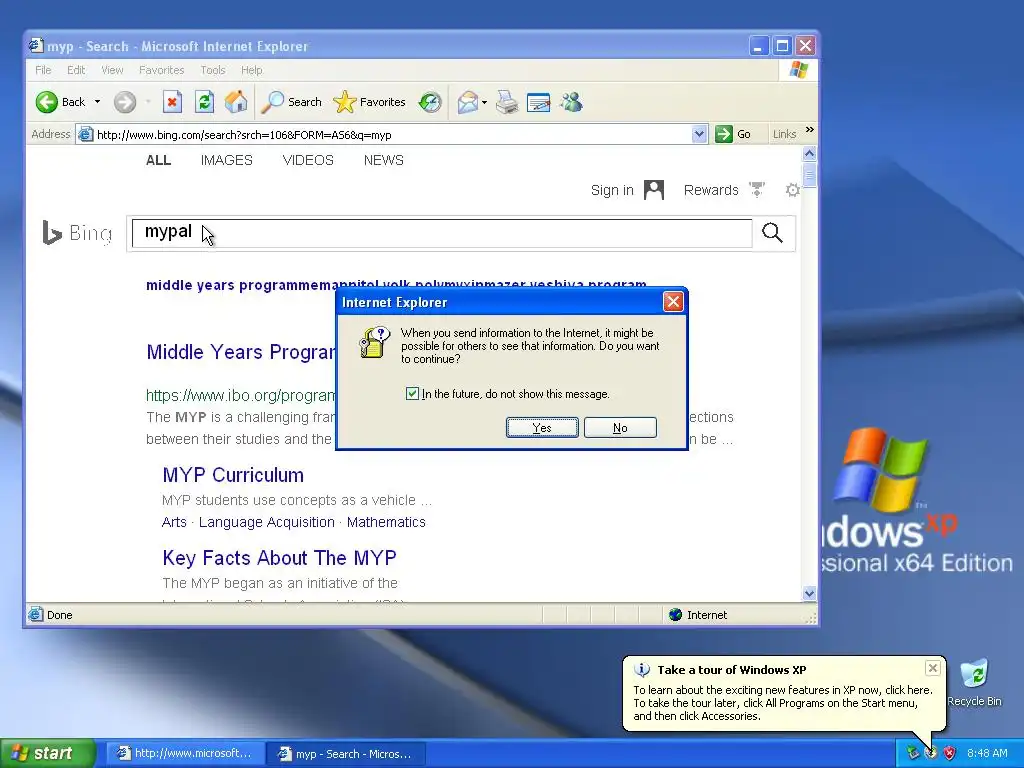Open the Tools menu
Image resolution: width=1024 pixels, height=768 pixels.
coord(213,70)
